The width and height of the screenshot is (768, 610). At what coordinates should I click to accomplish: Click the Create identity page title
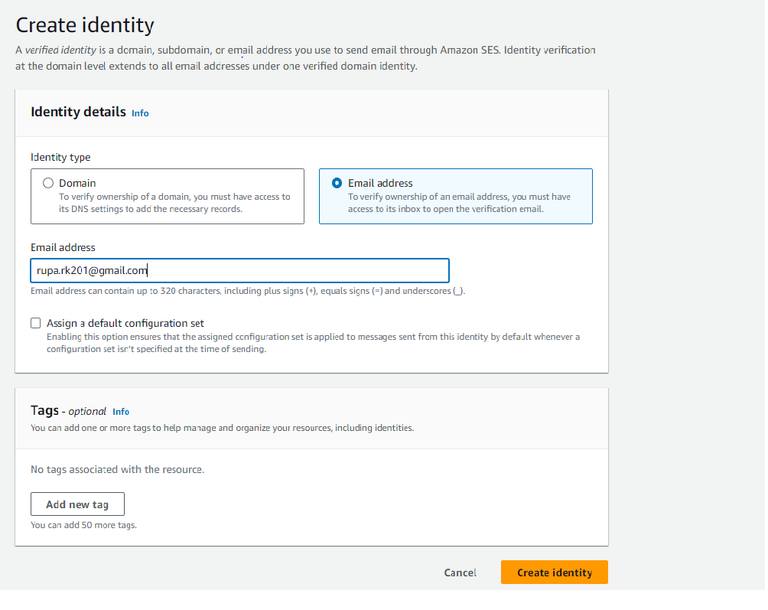tap(85, 25)
